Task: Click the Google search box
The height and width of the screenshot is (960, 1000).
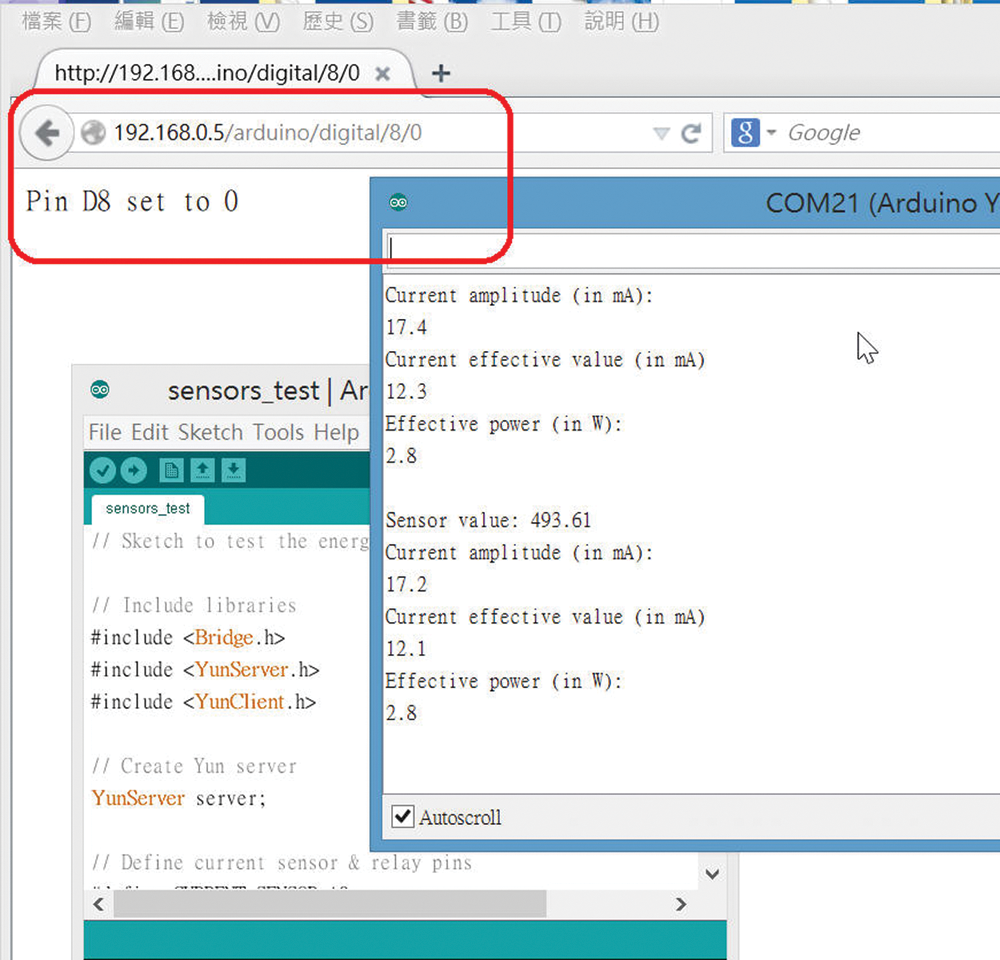Action: [880, 133]
